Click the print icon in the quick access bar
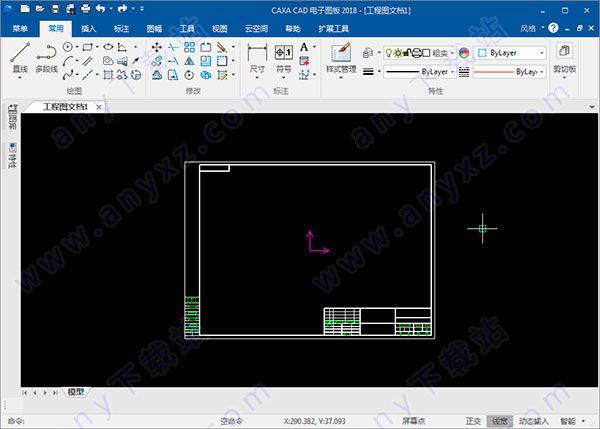This screenshot has height=429, width=600. pyautogui.click(x=86, y=8)
